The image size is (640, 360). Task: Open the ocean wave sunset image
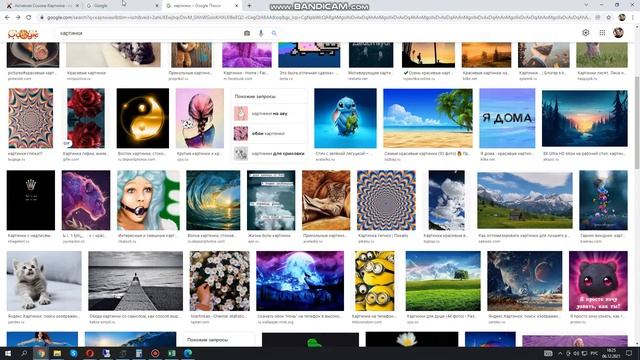(x=213, y=200)
